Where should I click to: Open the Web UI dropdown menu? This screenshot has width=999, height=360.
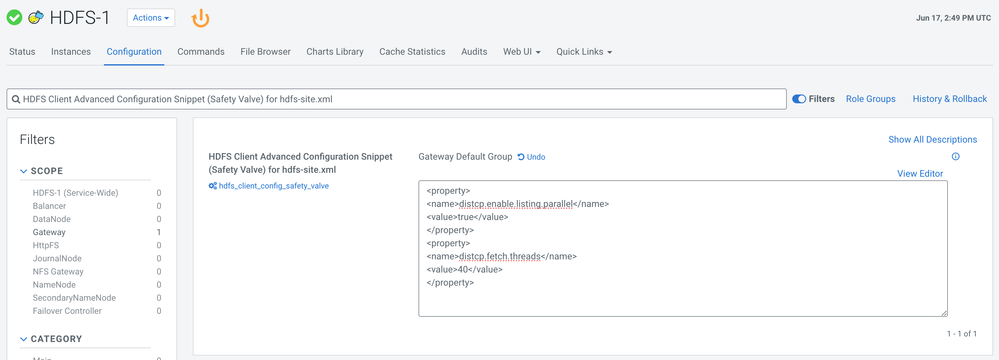click(522, 52)
